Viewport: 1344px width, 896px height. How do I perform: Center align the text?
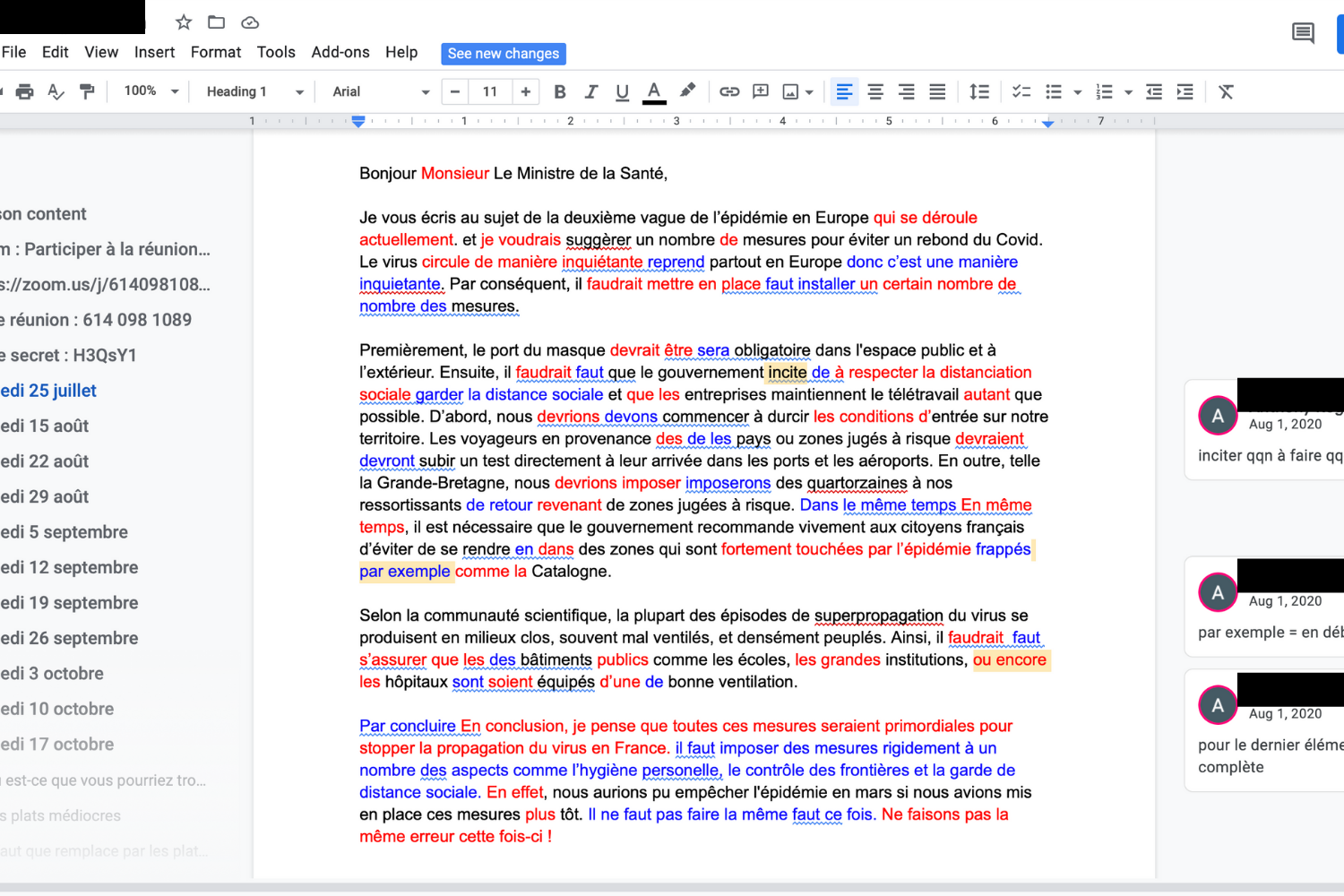point(875,91)
